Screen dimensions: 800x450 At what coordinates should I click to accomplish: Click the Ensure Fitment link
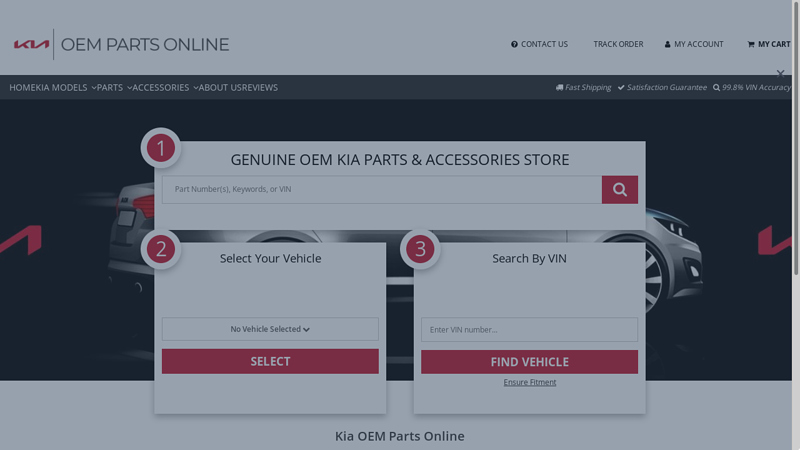click(530, 382)
